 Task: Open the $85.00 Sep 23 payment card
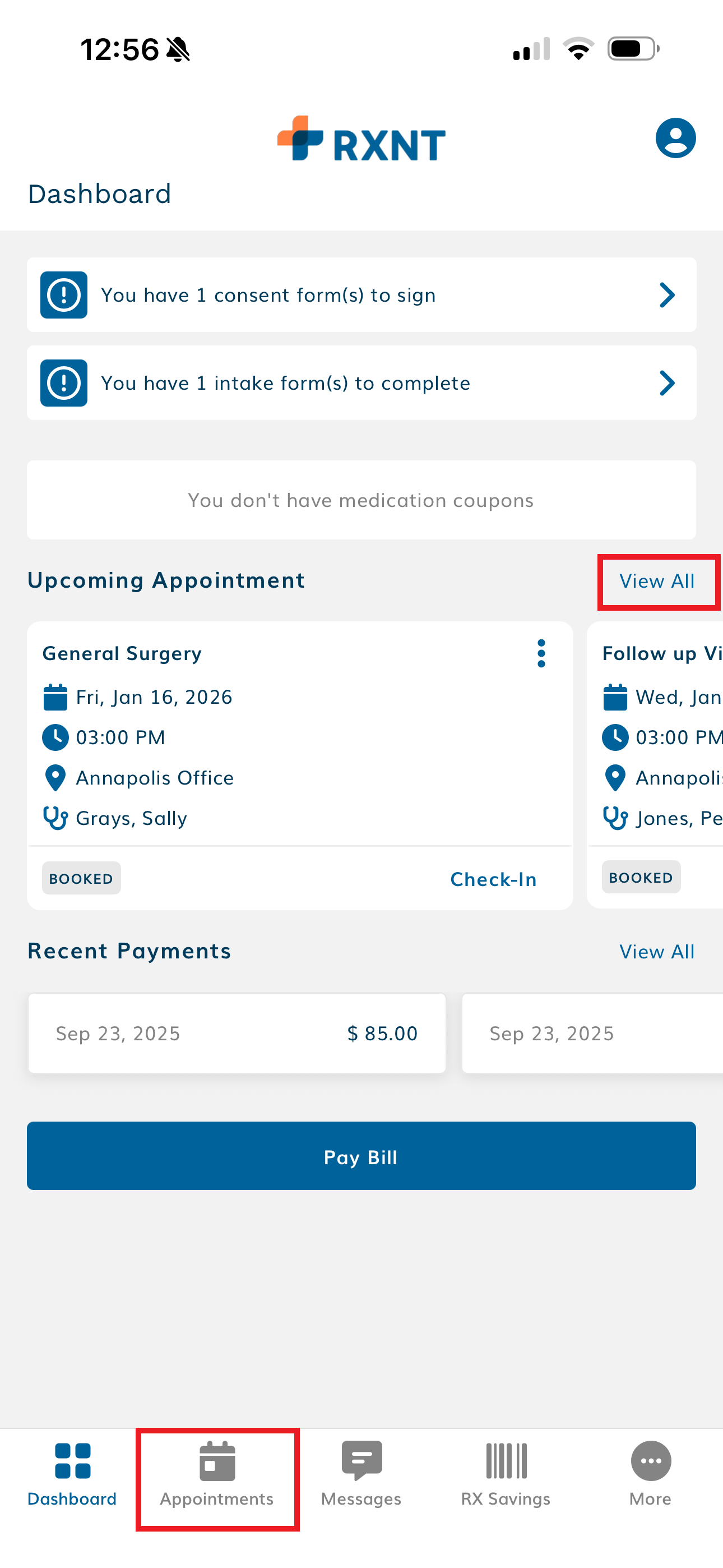(237, 1033)
